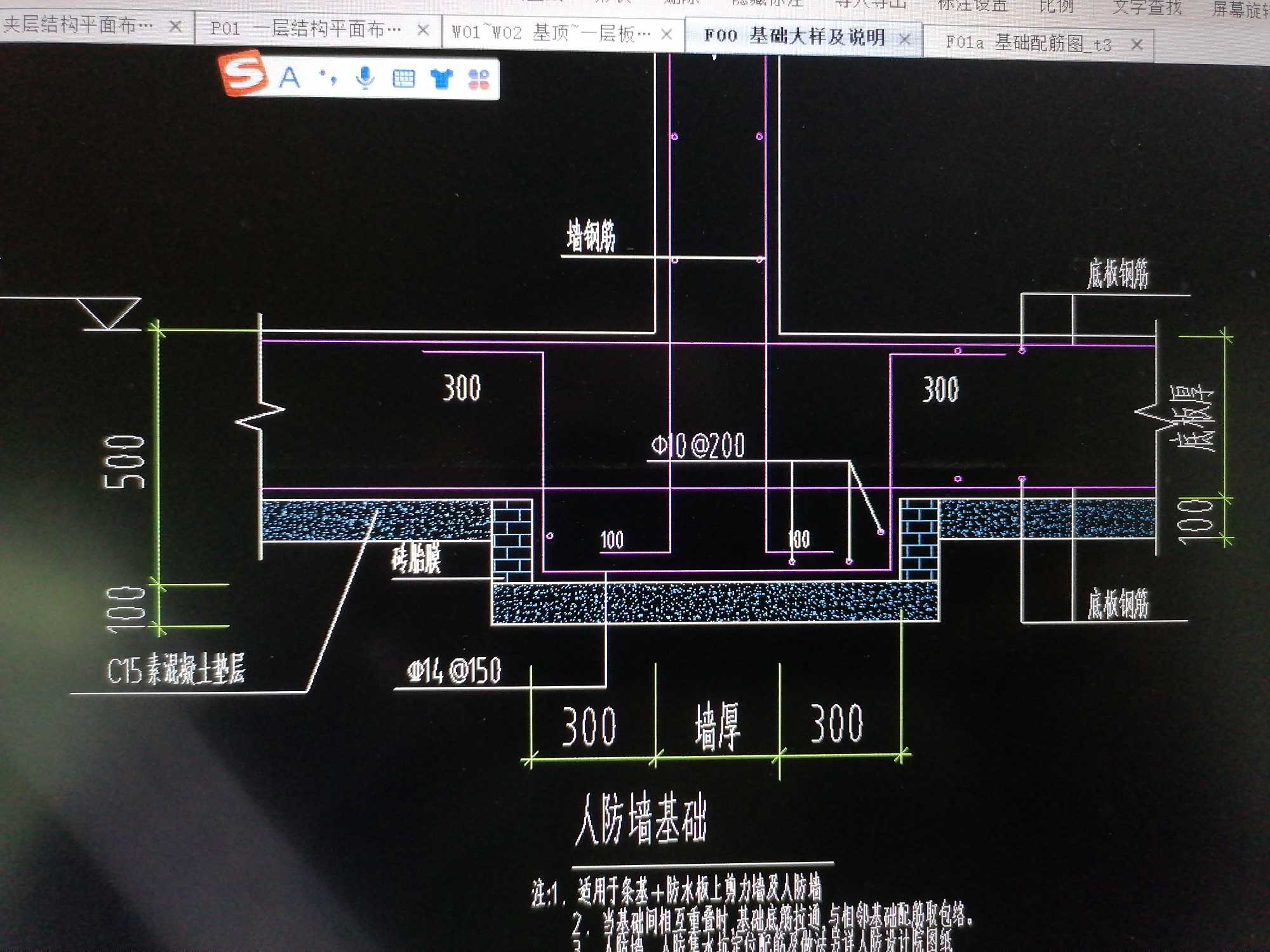Close the F00 基础大样及说明 tab
The width and height of the screenshot is (1270, 952).
click(904, 39)
